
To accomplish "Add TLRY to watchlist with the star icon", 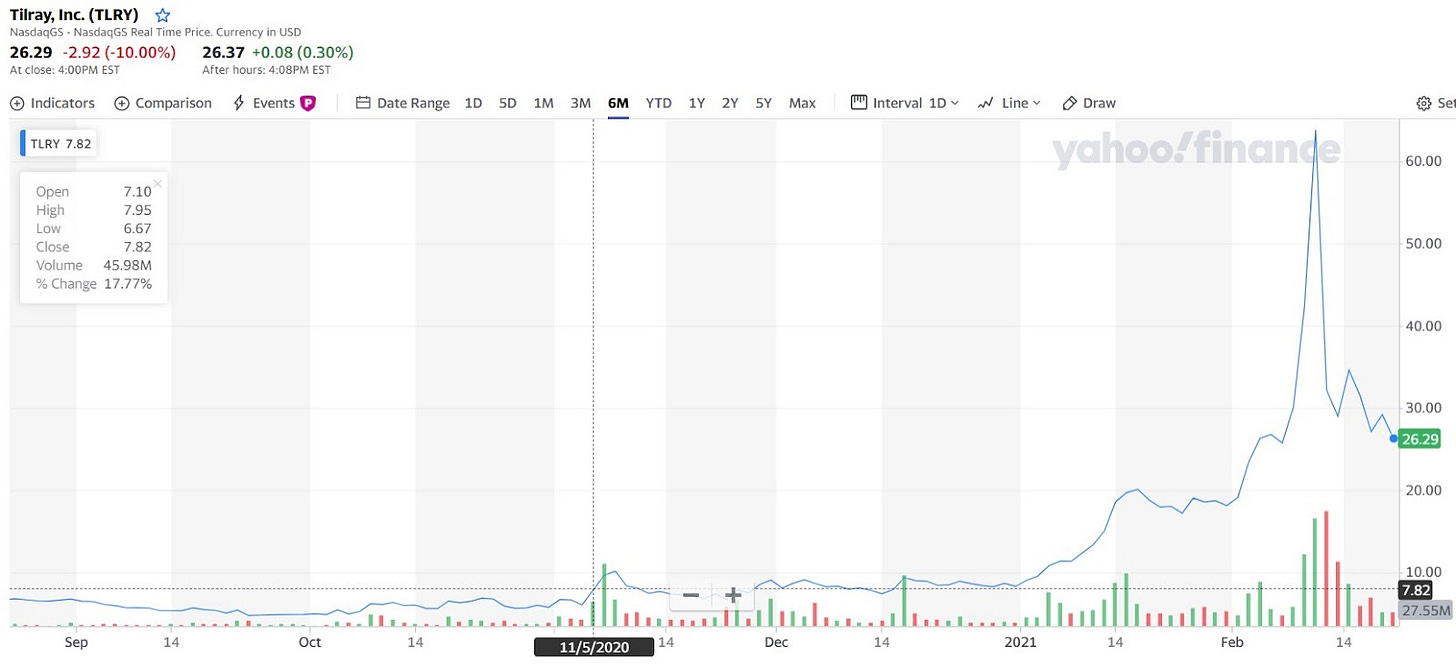I will coord(163,16).
